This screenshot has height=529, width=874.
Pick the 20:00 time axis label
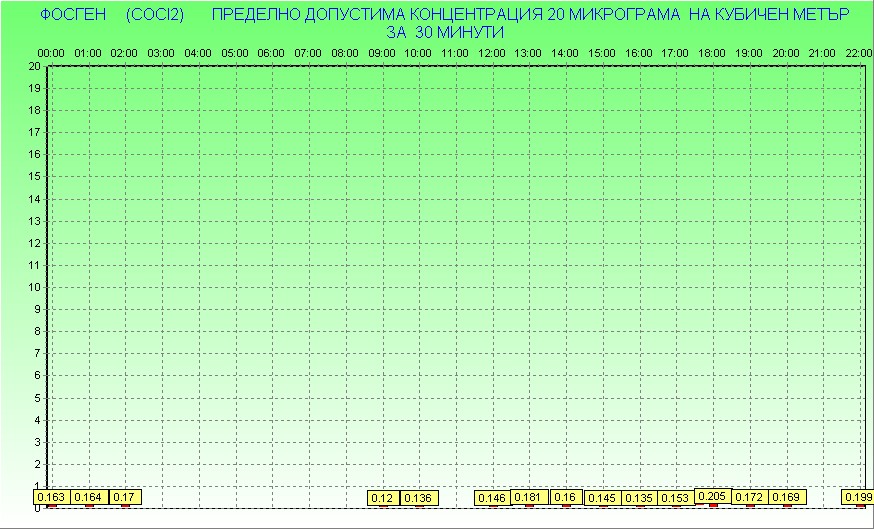[786, 53]
